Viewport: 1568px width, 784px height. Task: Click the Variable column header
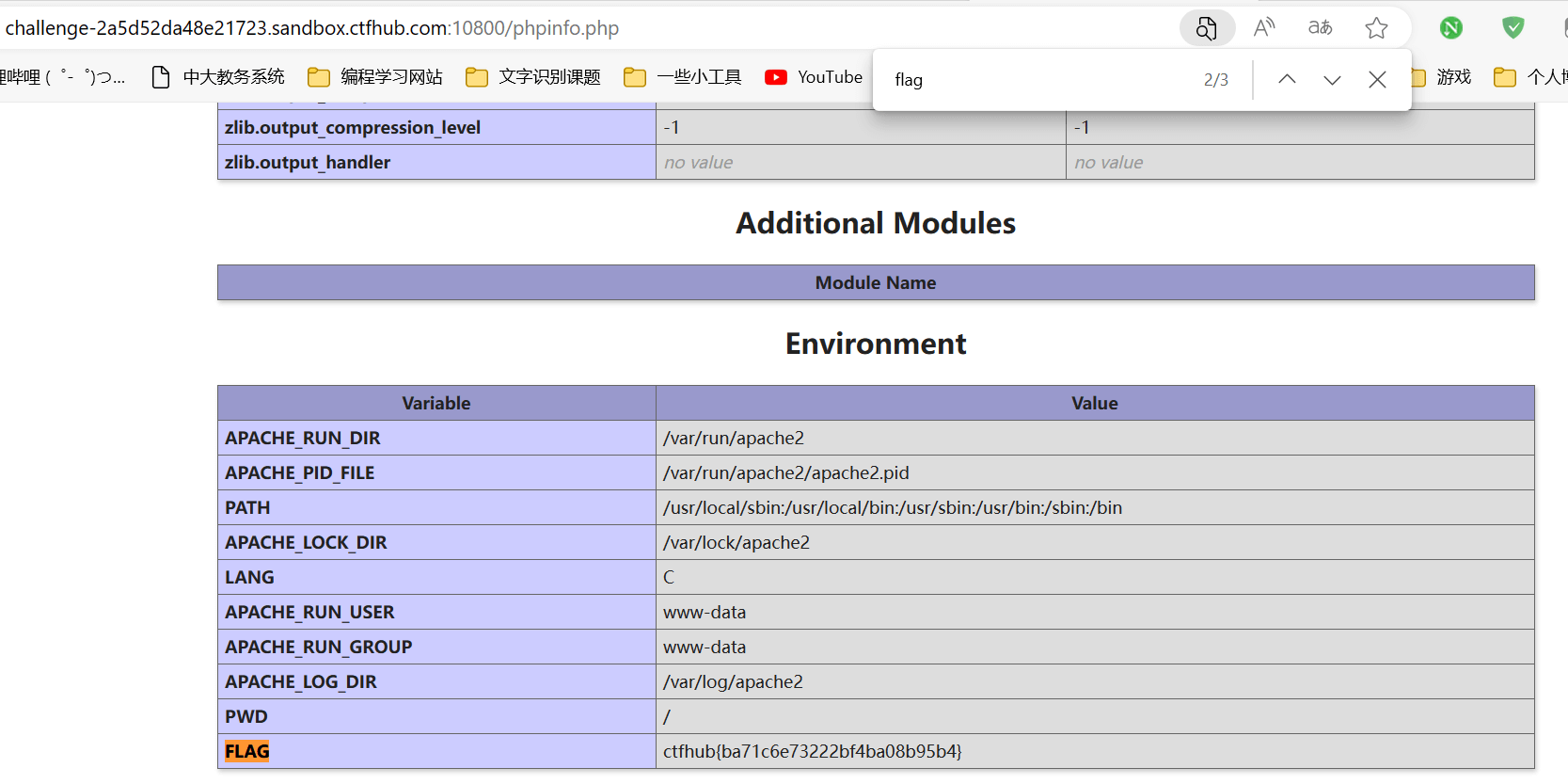[436, 403]
